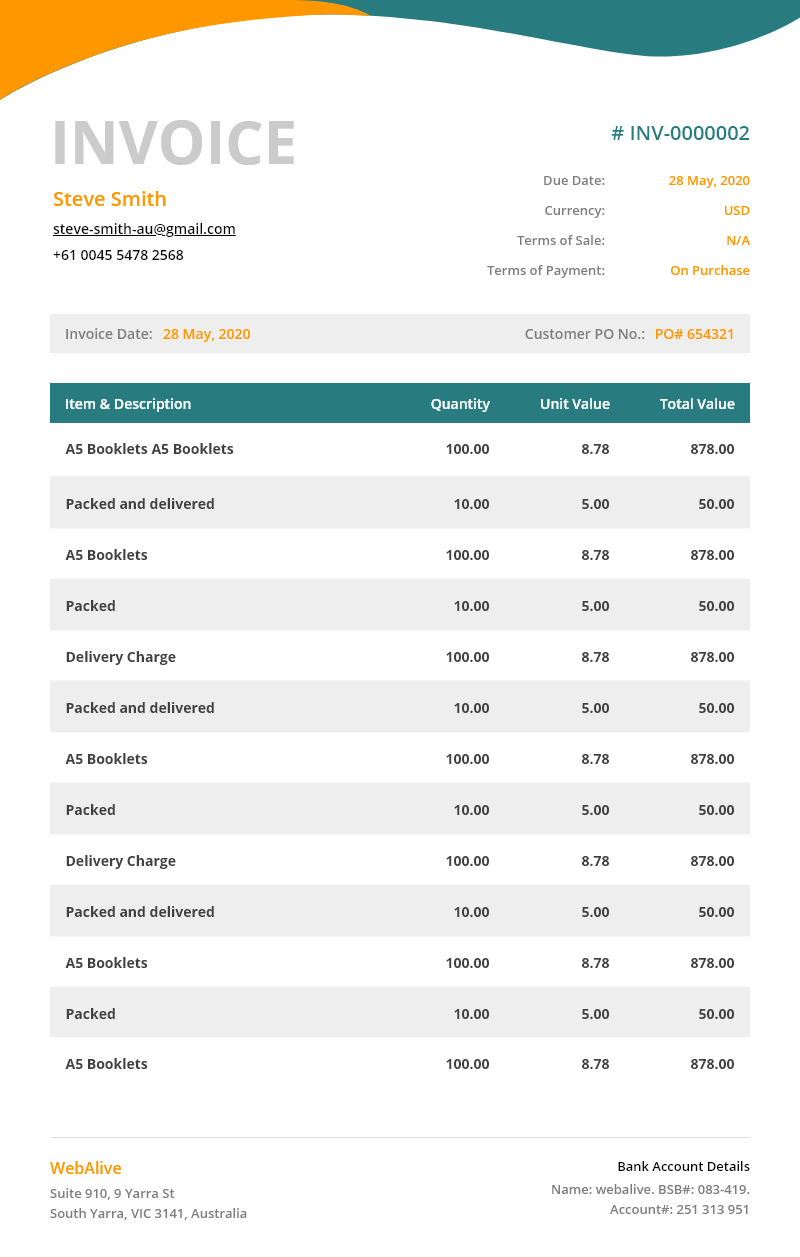Viewport: 800px width, 1257px height.
Task: Click the Bank Account Details heading
Action: (x=683, y=1167)
